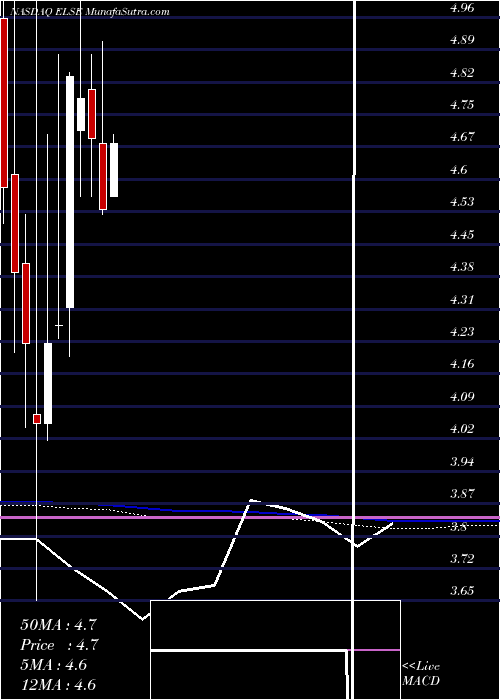
Task: Click the 4.75 price axis label
Action: click(x=464, y=104)
